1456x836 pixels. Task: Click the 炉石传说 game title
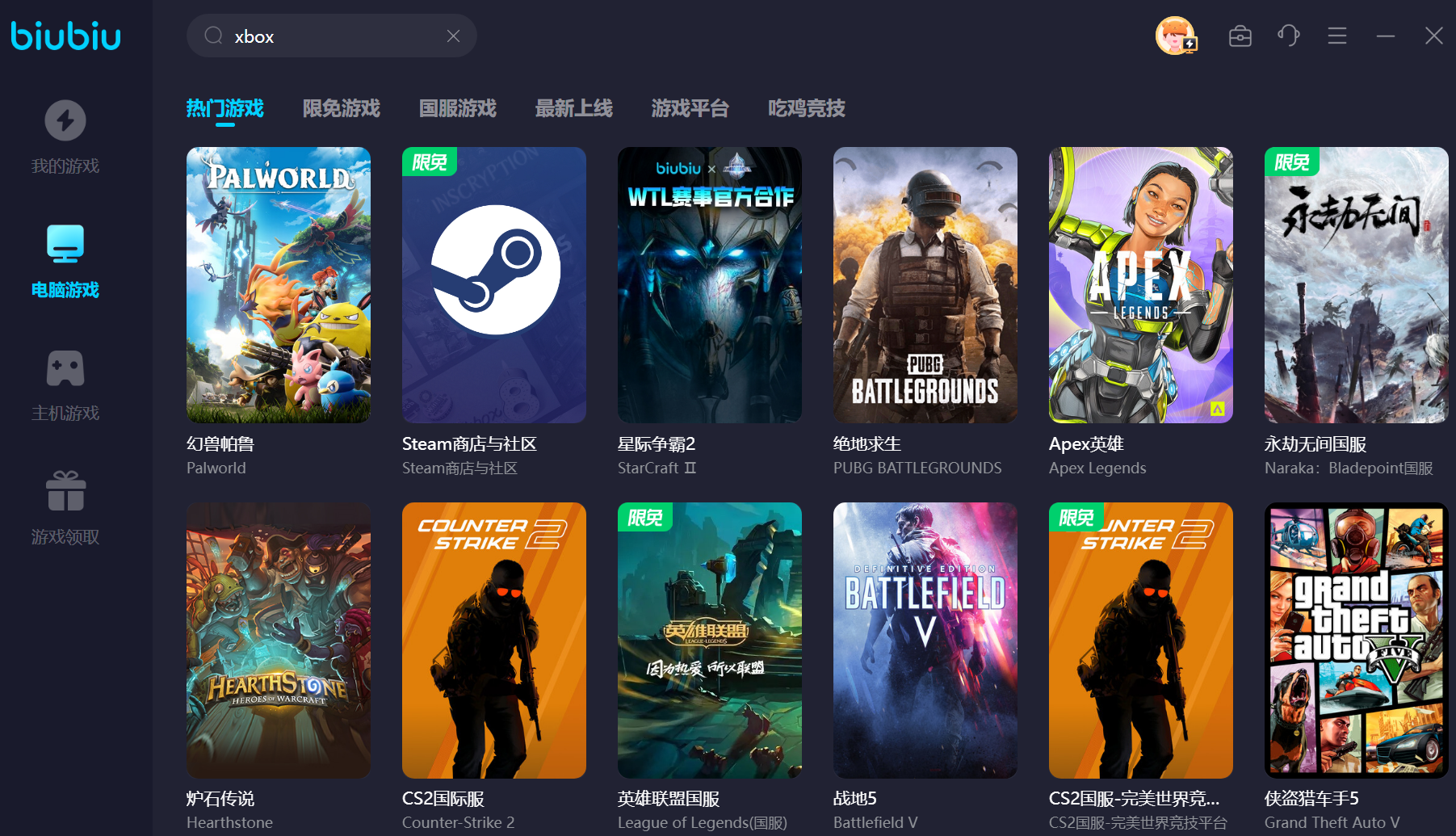tap(220, 799)
